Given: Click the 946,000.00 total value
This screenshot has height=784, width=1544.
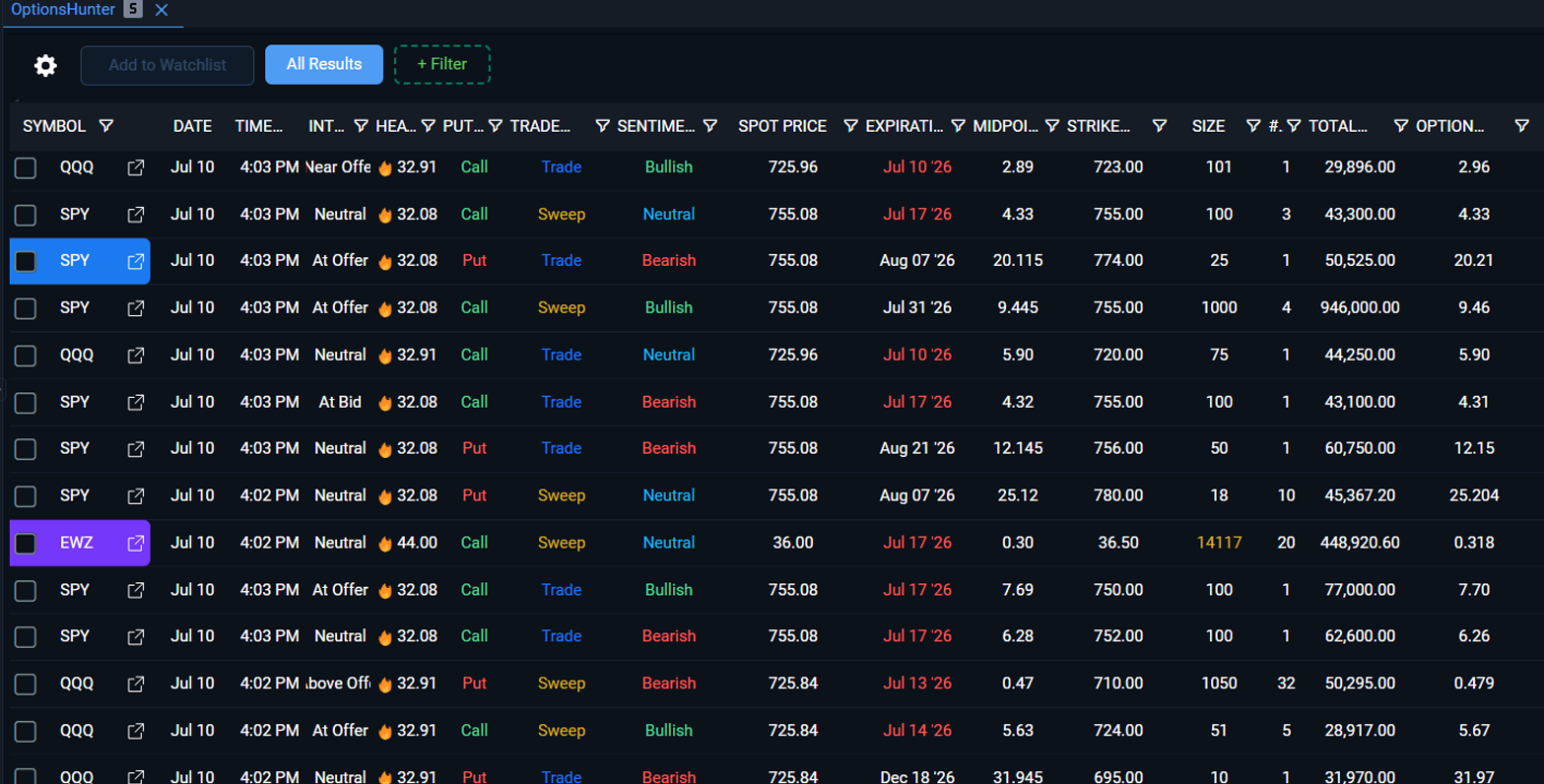Looking at the screenshot, I should (x=1360, y=308).
